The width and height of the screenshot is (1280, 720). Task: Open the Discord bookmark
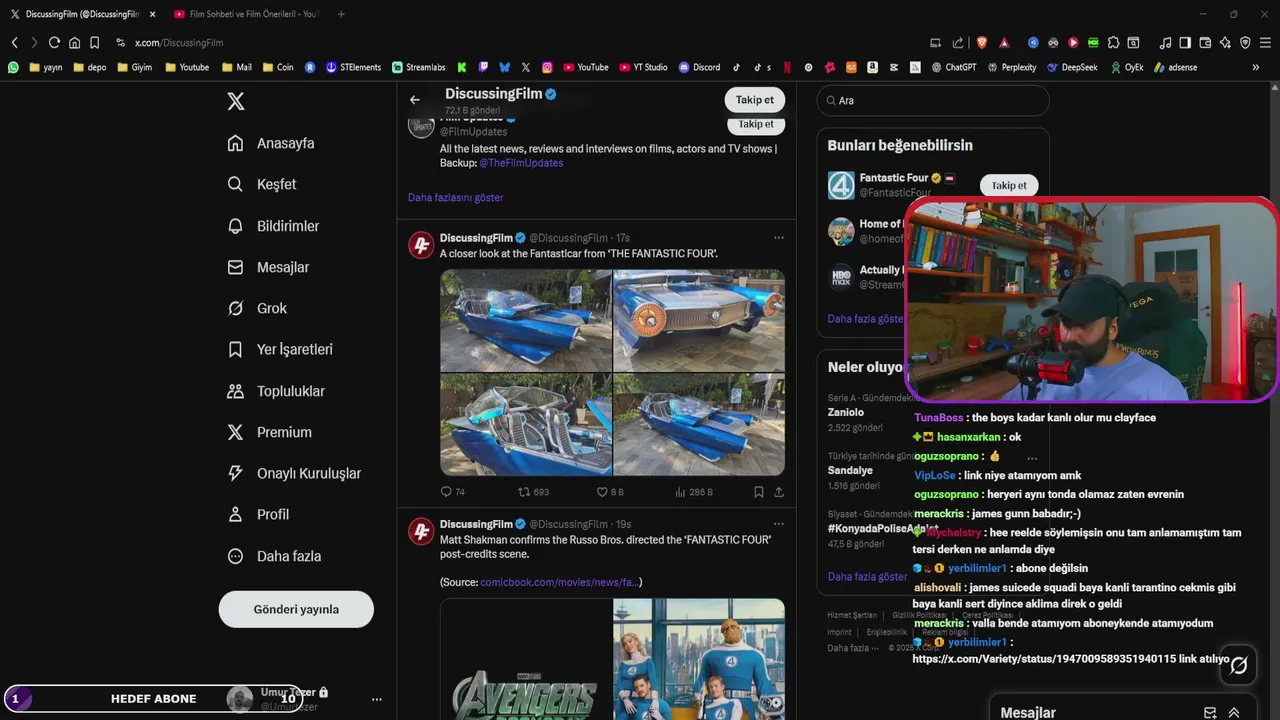pyautogui.click(x=699, y=67)
